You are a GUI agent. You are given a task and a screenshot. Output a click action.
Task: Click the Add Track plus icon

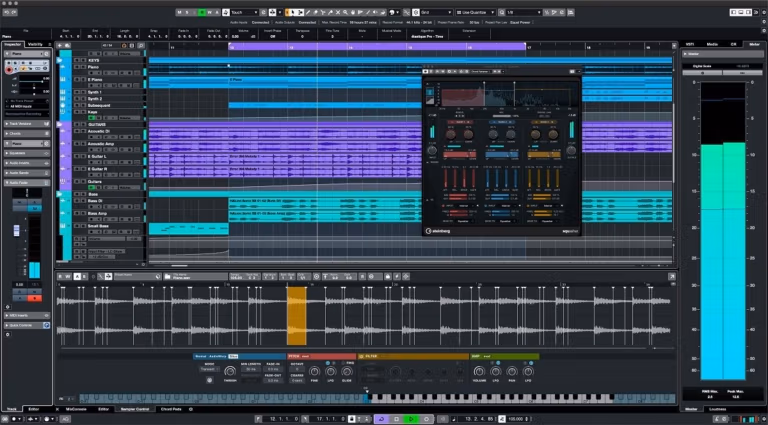(60, 46)
